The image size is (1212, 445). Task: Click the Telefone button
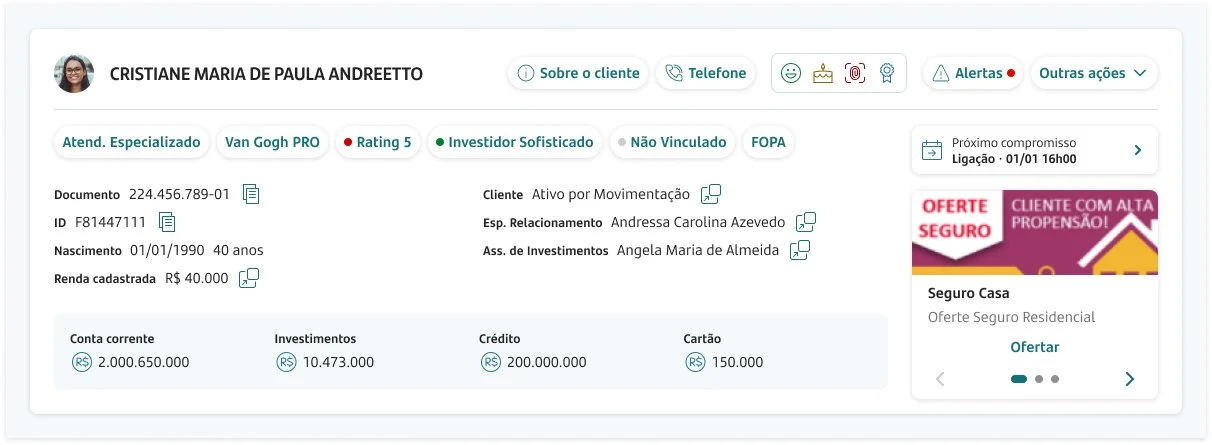pos(706,73)
